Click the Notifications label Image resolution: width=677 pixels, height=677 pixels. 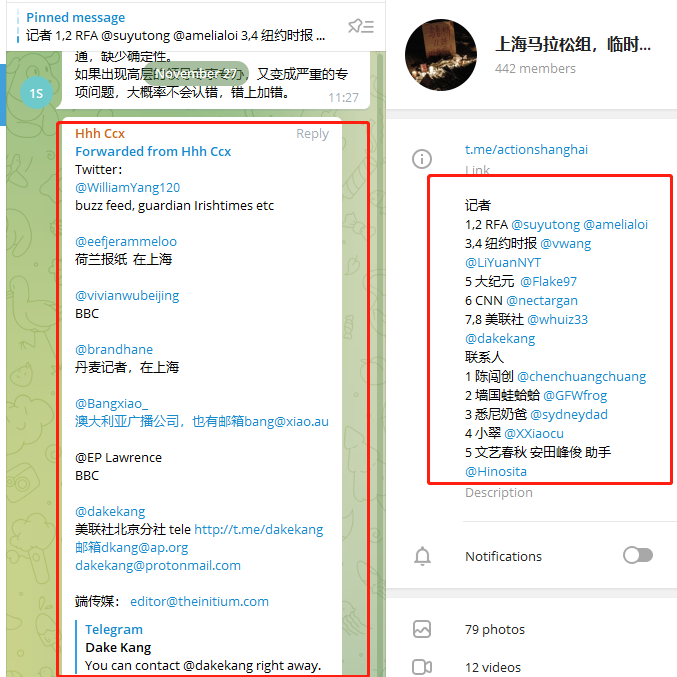(503, 557)
